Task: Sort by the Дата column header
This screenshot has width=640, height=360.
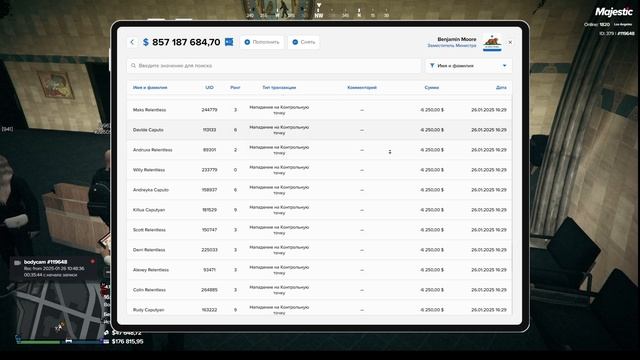Action: (502, 87)
